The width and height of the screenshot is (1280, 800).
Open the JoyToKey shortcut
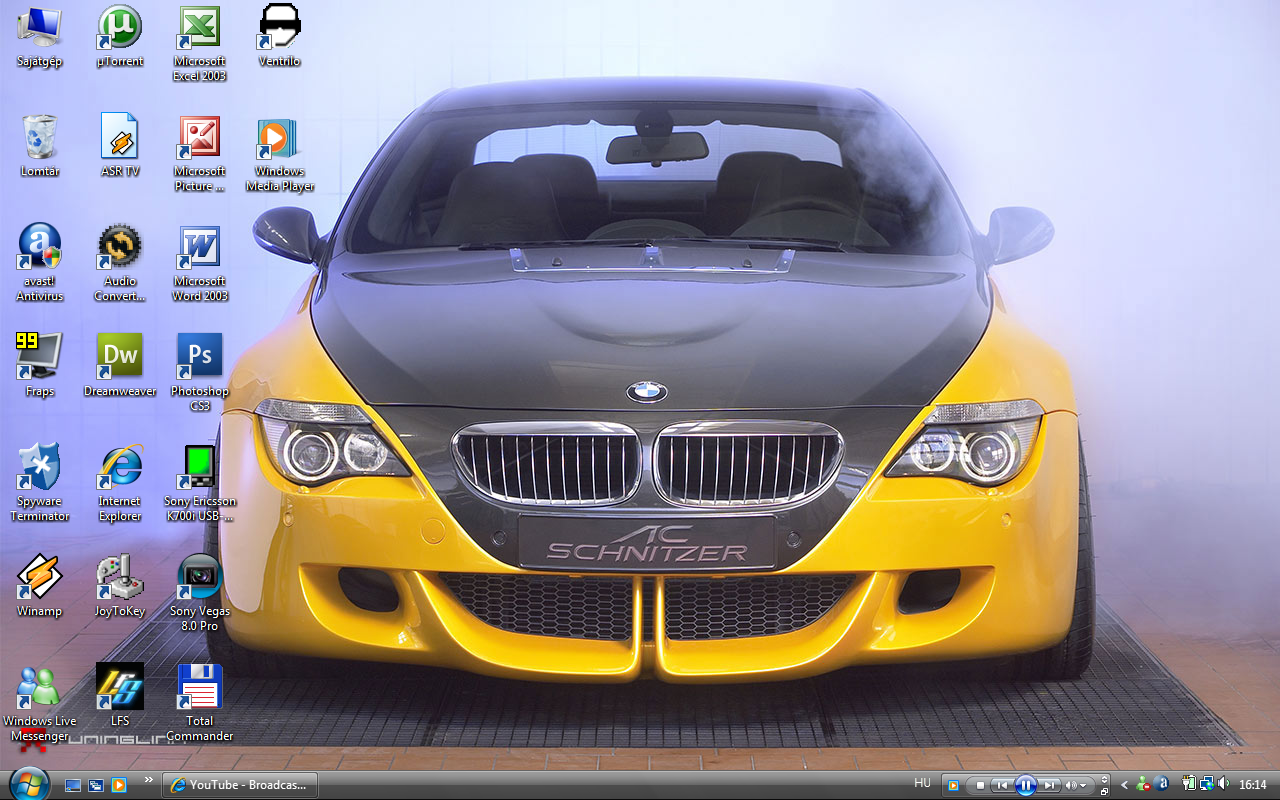click(120, 587)
